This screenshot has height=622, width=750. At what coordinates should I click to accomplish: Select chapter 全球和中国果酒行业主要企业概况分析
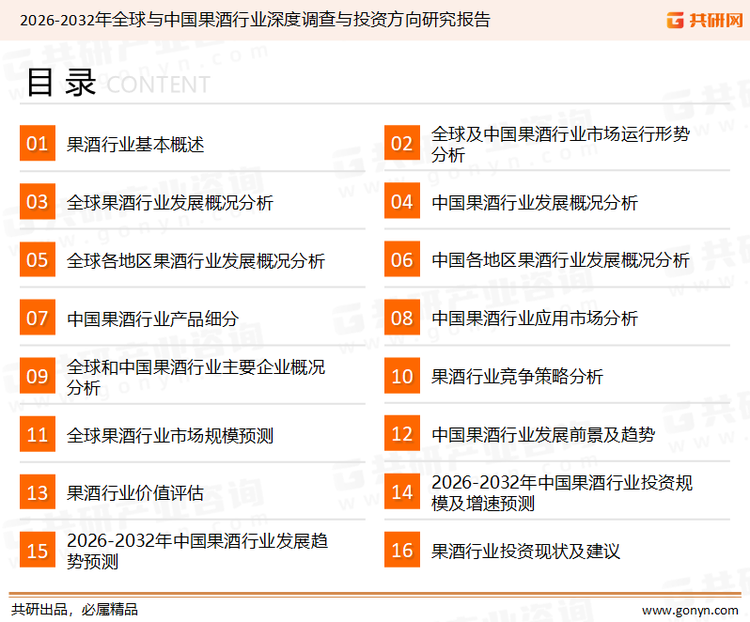pos(196,377)
